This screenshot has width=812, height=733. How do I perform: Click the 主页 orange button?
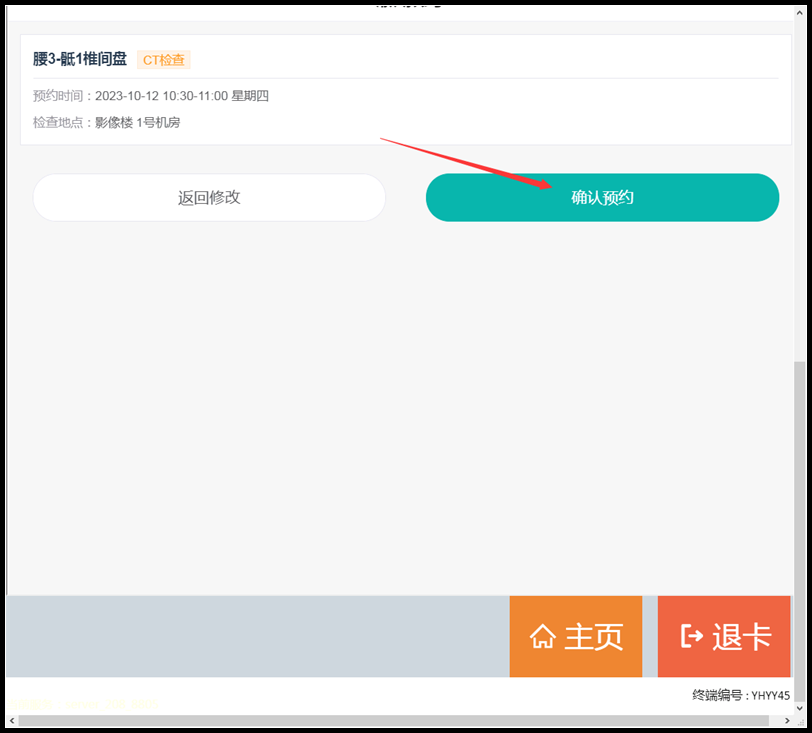576,636
